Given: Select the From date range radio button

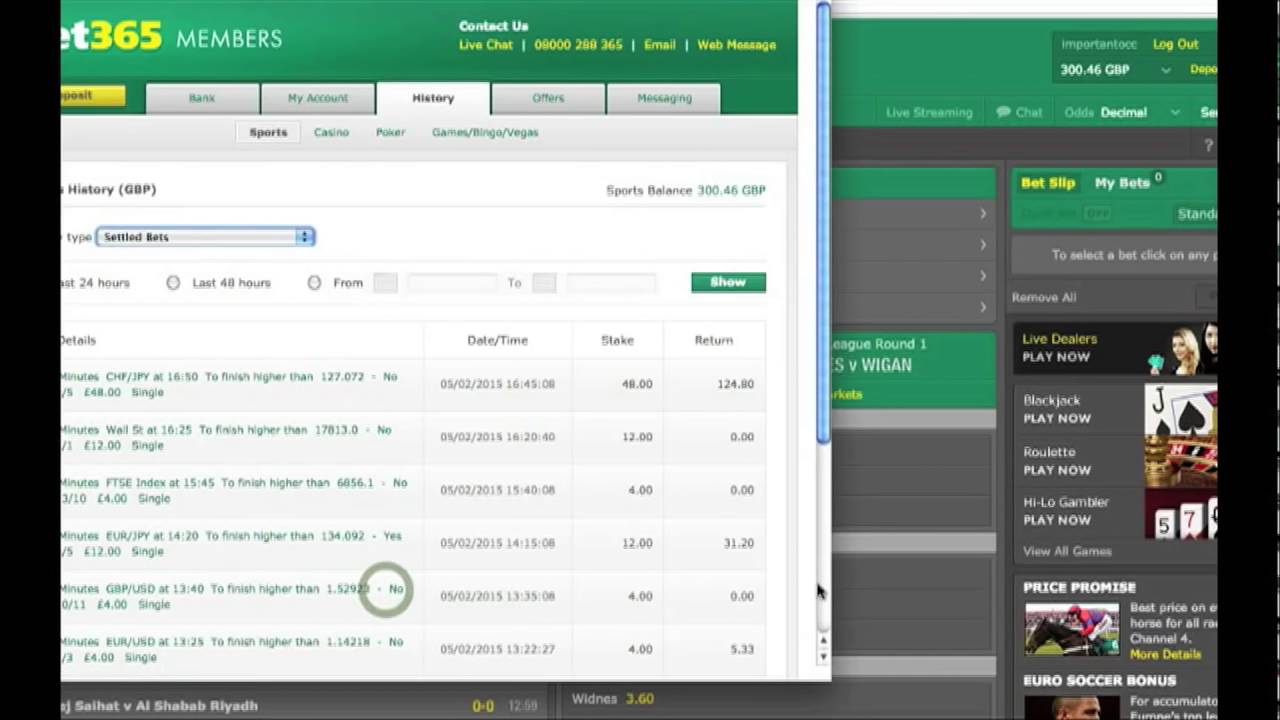Looking at the screenshot, I should pos(314,283).
